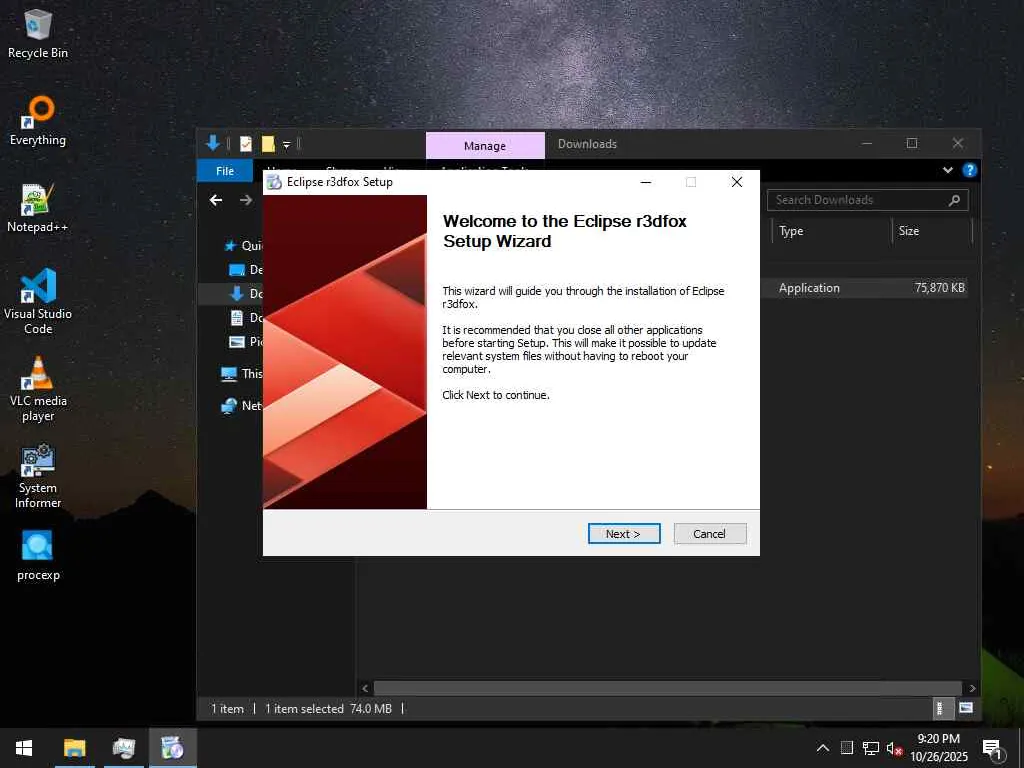1024x768 pixels.
Task: Minimize the Eclipse r3dfox Setup window
Action: (x=646, y=182)
